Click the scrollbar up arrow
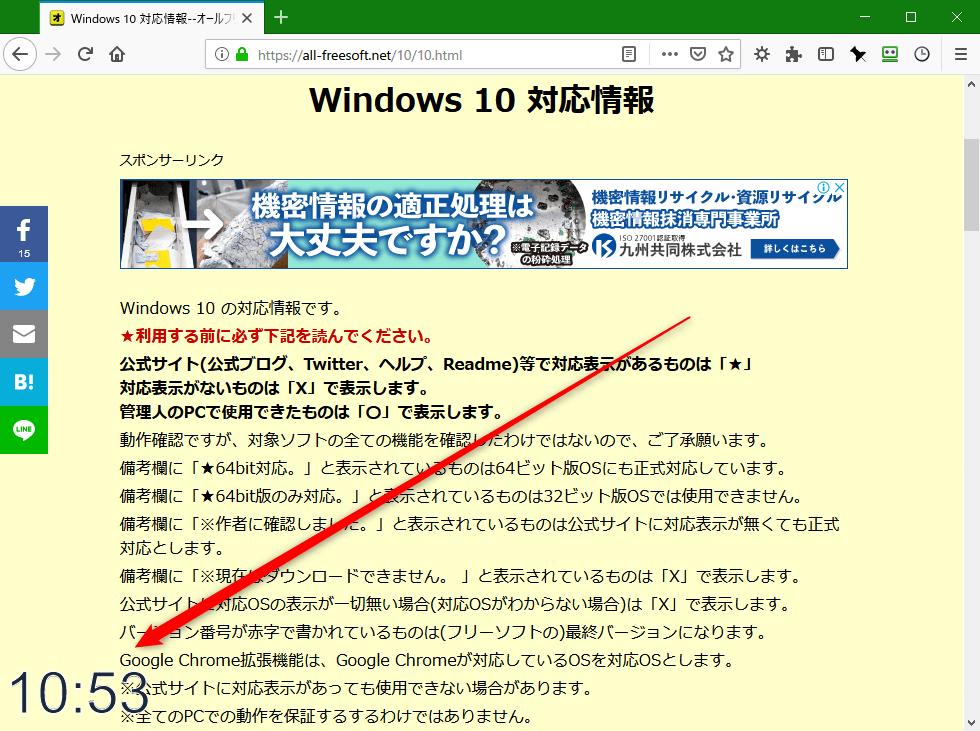The image size is (980, 731). [x=971, y=84]
